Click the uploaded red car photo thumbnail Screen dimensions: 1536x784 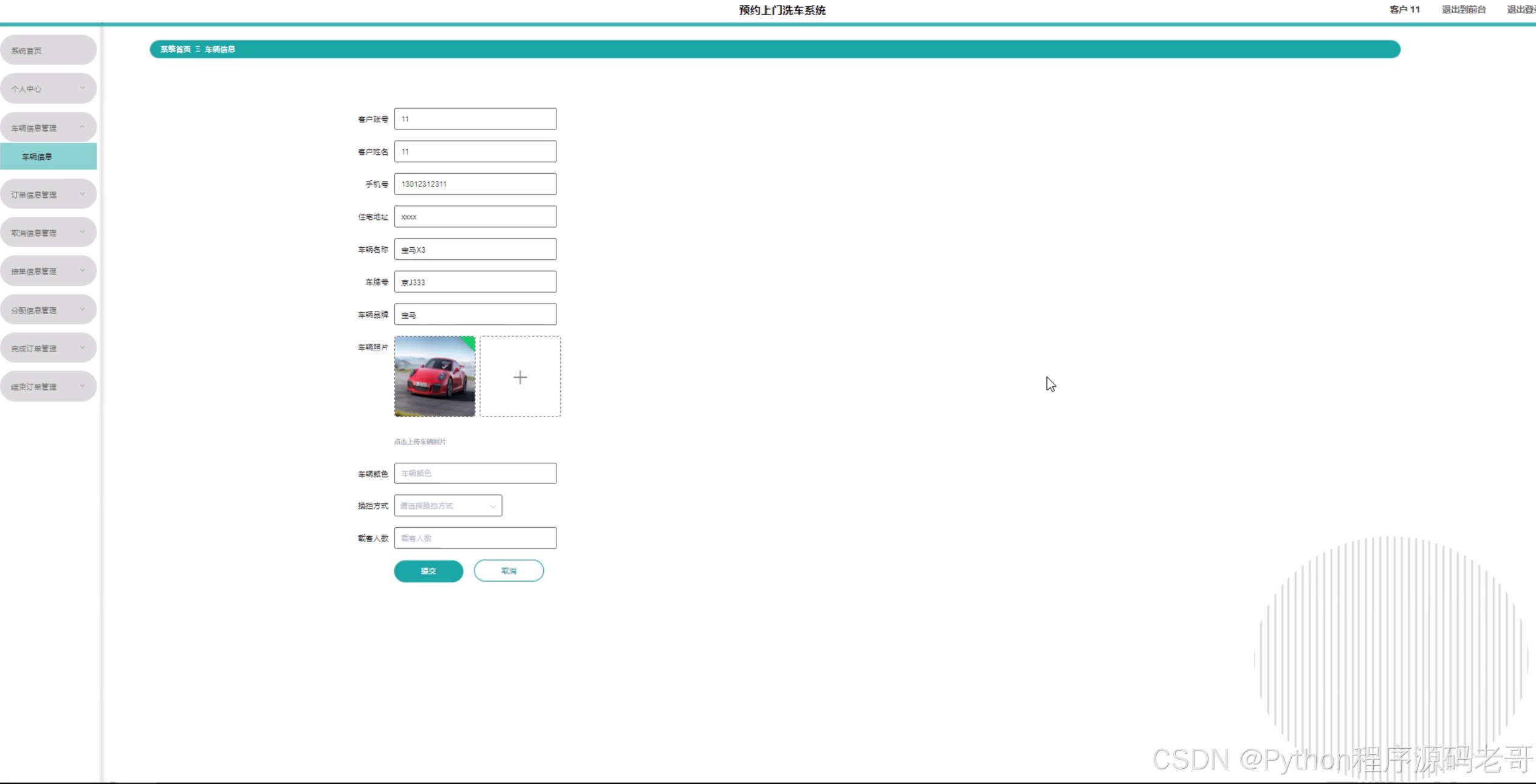pos(434,377)
